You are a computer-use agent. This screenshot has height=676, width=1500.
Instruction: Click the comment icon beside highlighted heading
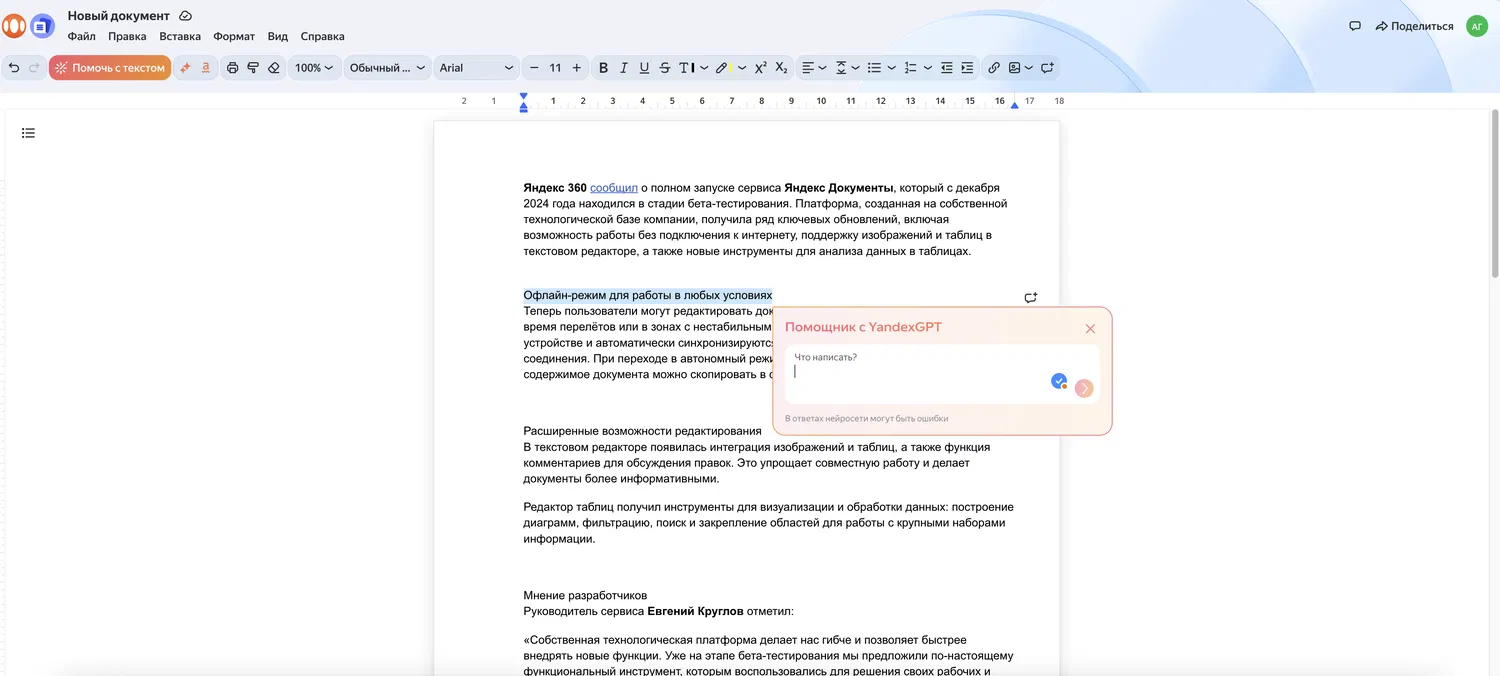tap(1031, 297)
